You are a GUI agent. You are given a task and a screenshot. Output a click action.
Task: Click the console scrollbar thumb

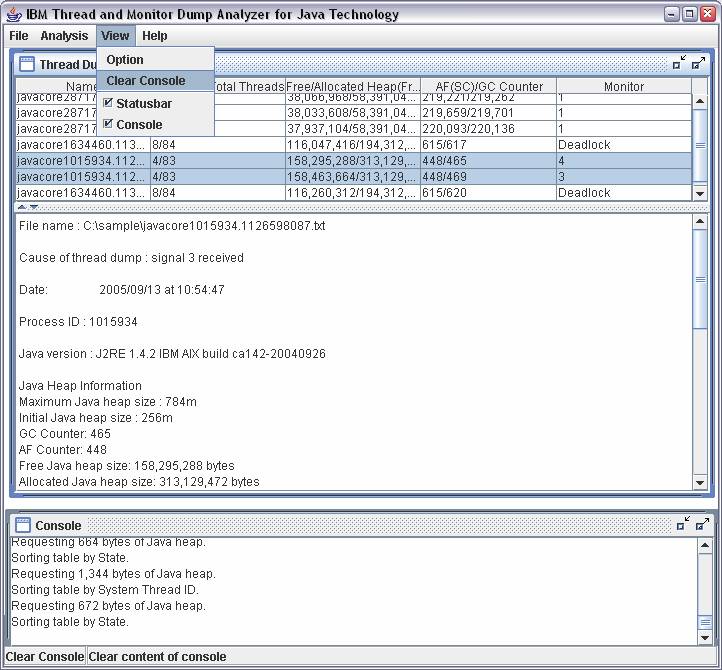pos(705,623)
